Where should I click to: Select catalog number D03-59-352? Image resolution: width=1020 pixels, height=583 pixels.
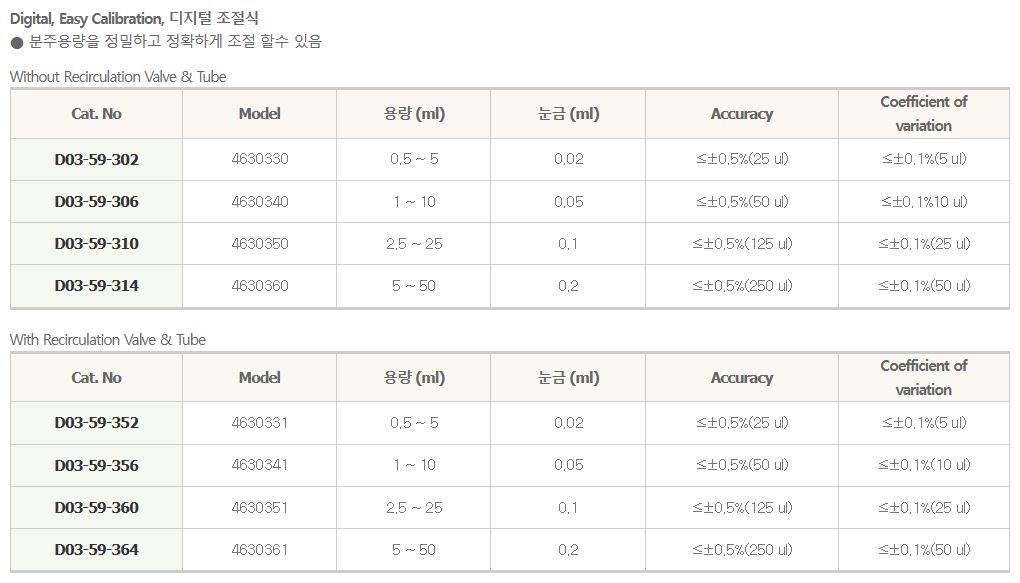click(x=97, y=423)
